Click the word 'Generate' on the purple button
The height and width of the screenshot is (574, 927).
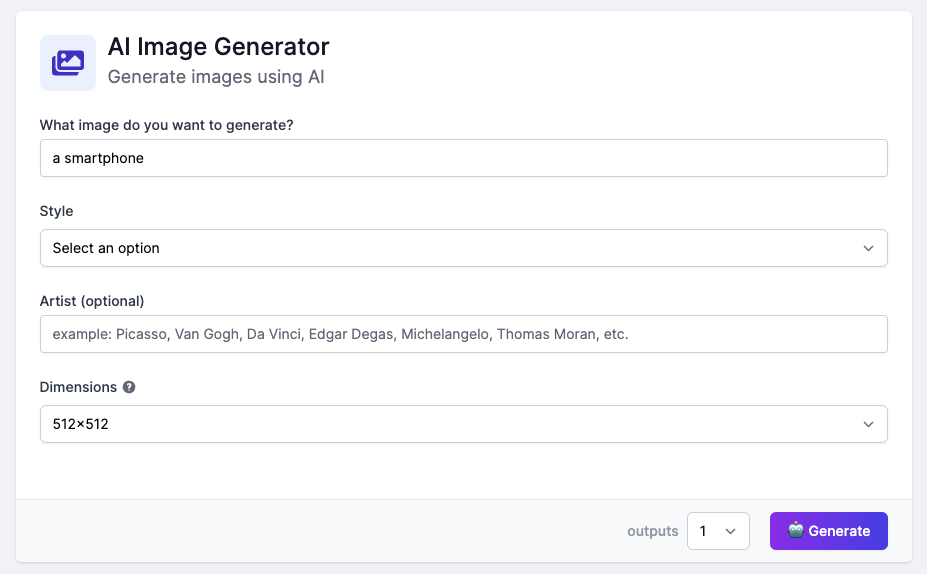(x=839, y=531)
